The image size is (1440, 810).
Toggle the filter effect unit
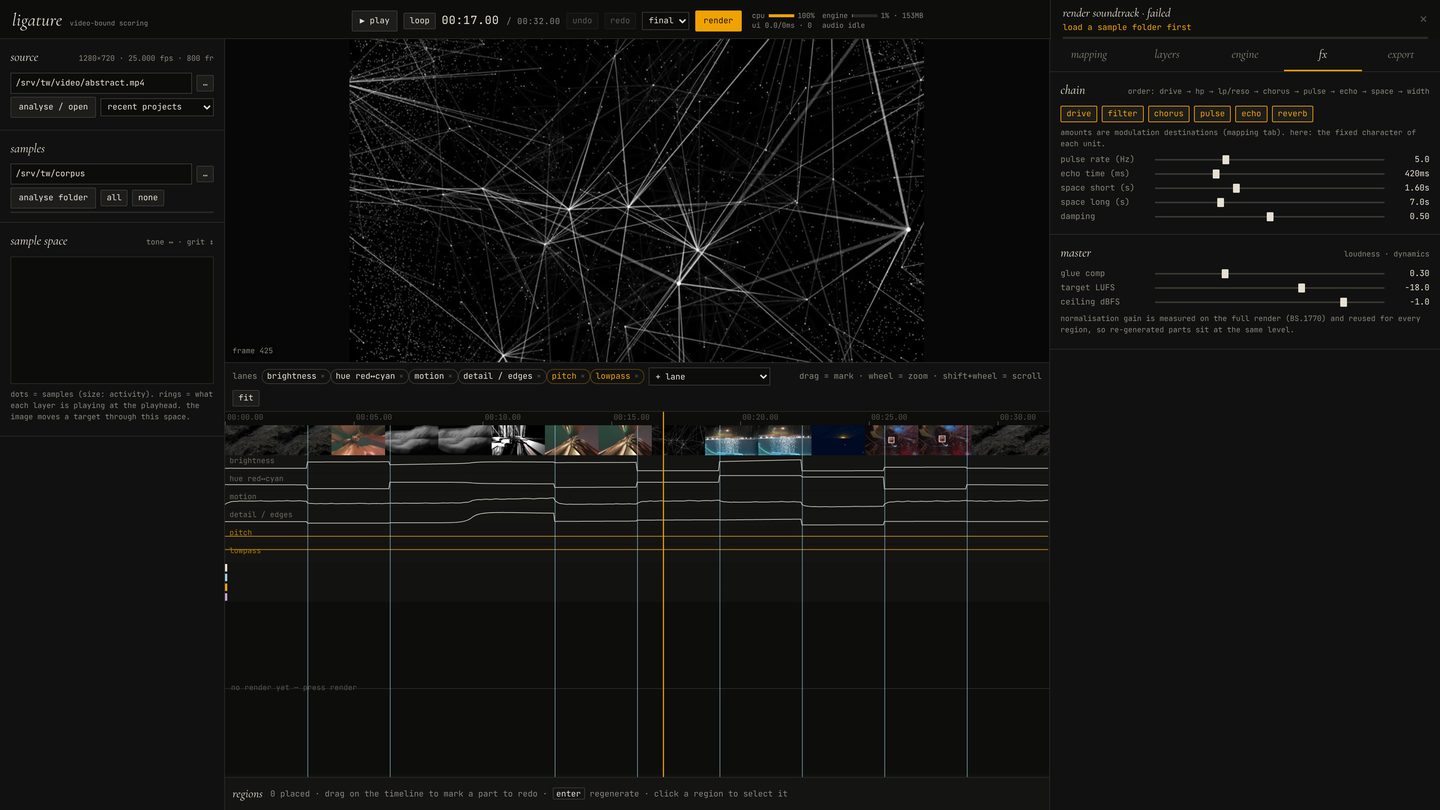(1122, 114)
